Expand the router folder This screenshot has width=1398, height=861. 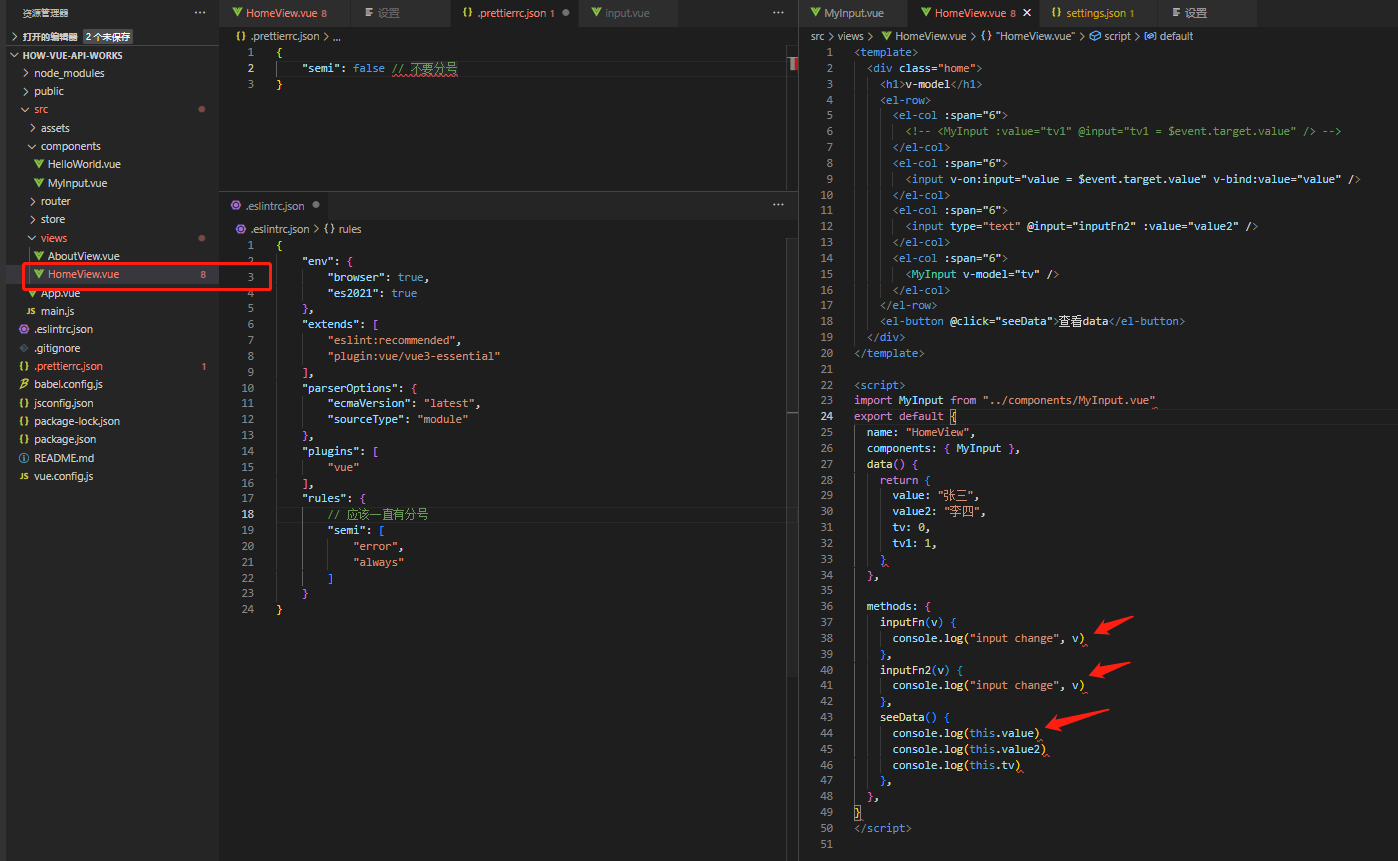[33, 201]
